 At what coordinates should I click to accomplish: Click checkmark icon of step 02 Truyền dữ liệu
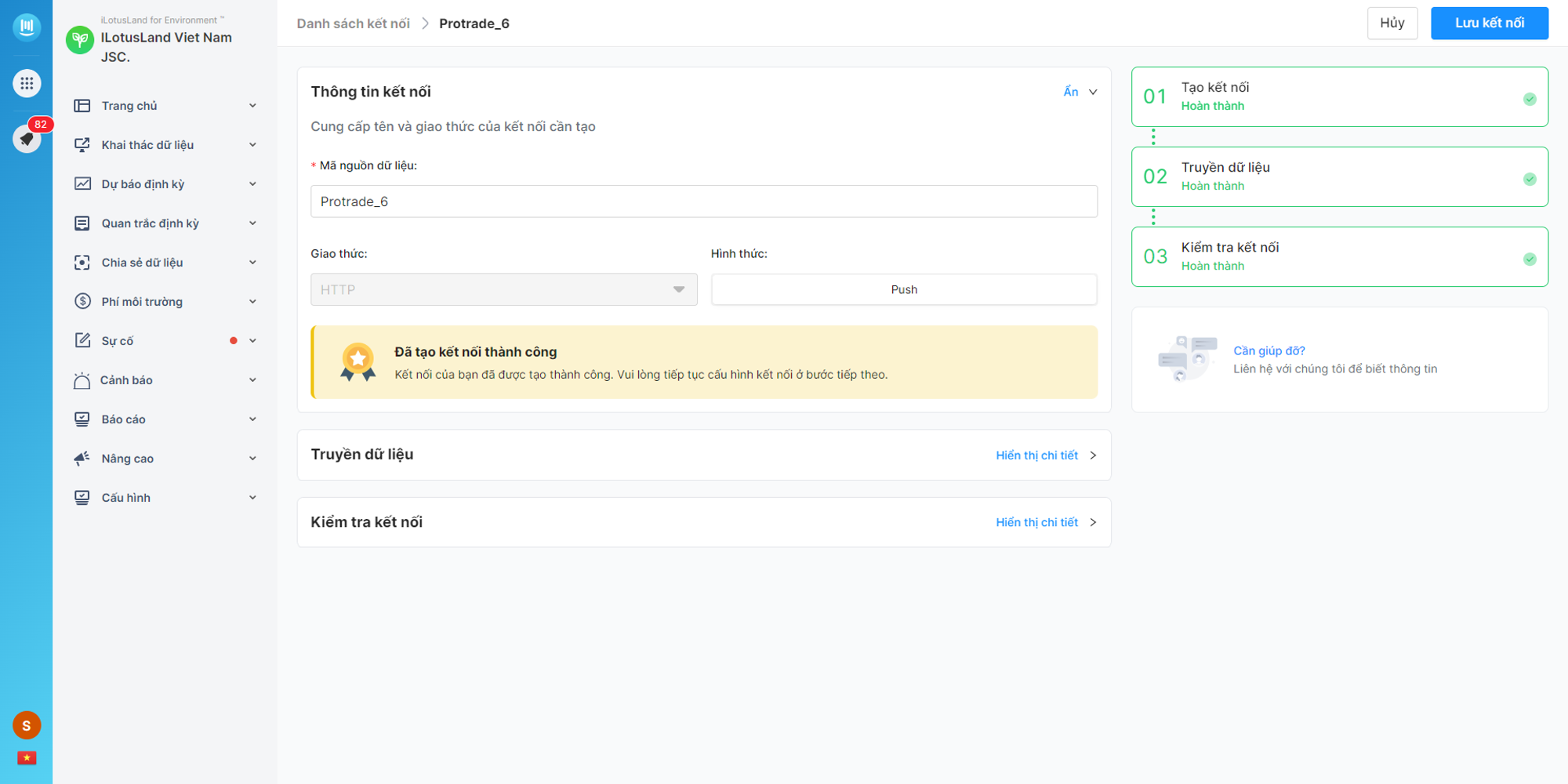tap(1530, 179)
